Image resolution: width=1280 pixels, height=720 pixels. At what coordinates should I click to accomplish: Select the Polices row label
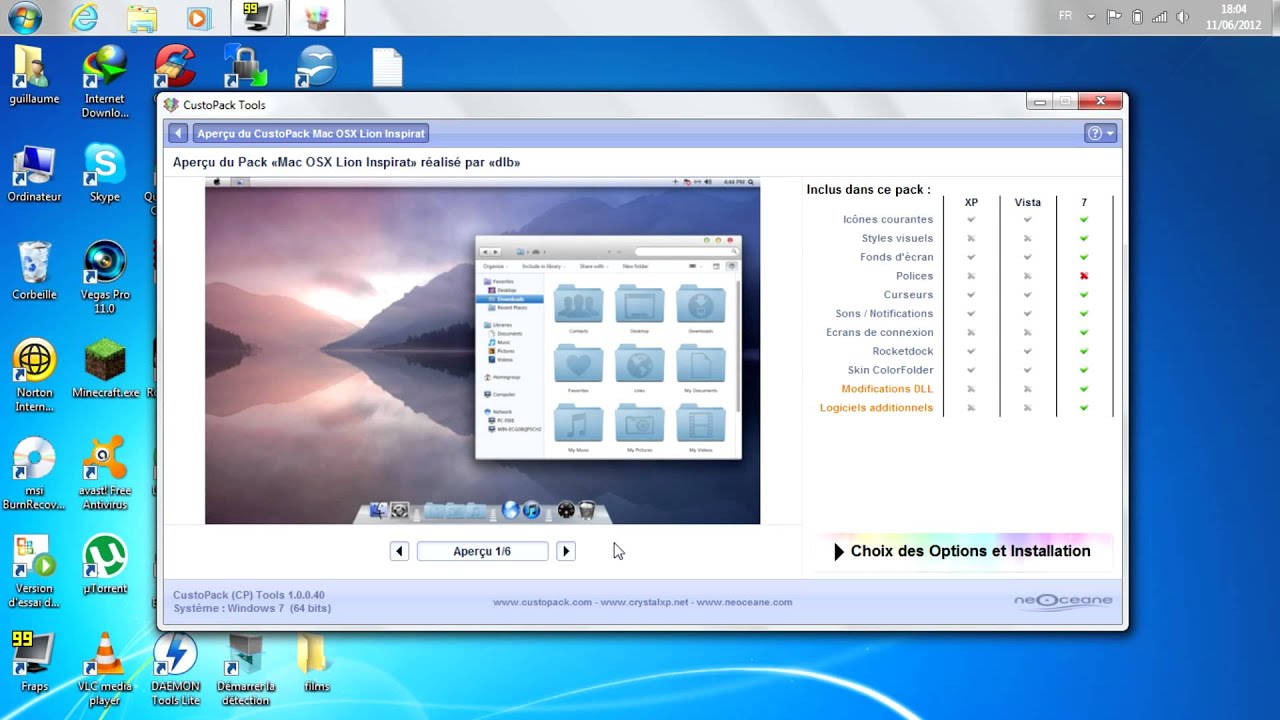pyautogui.click(x=914, y=276)
